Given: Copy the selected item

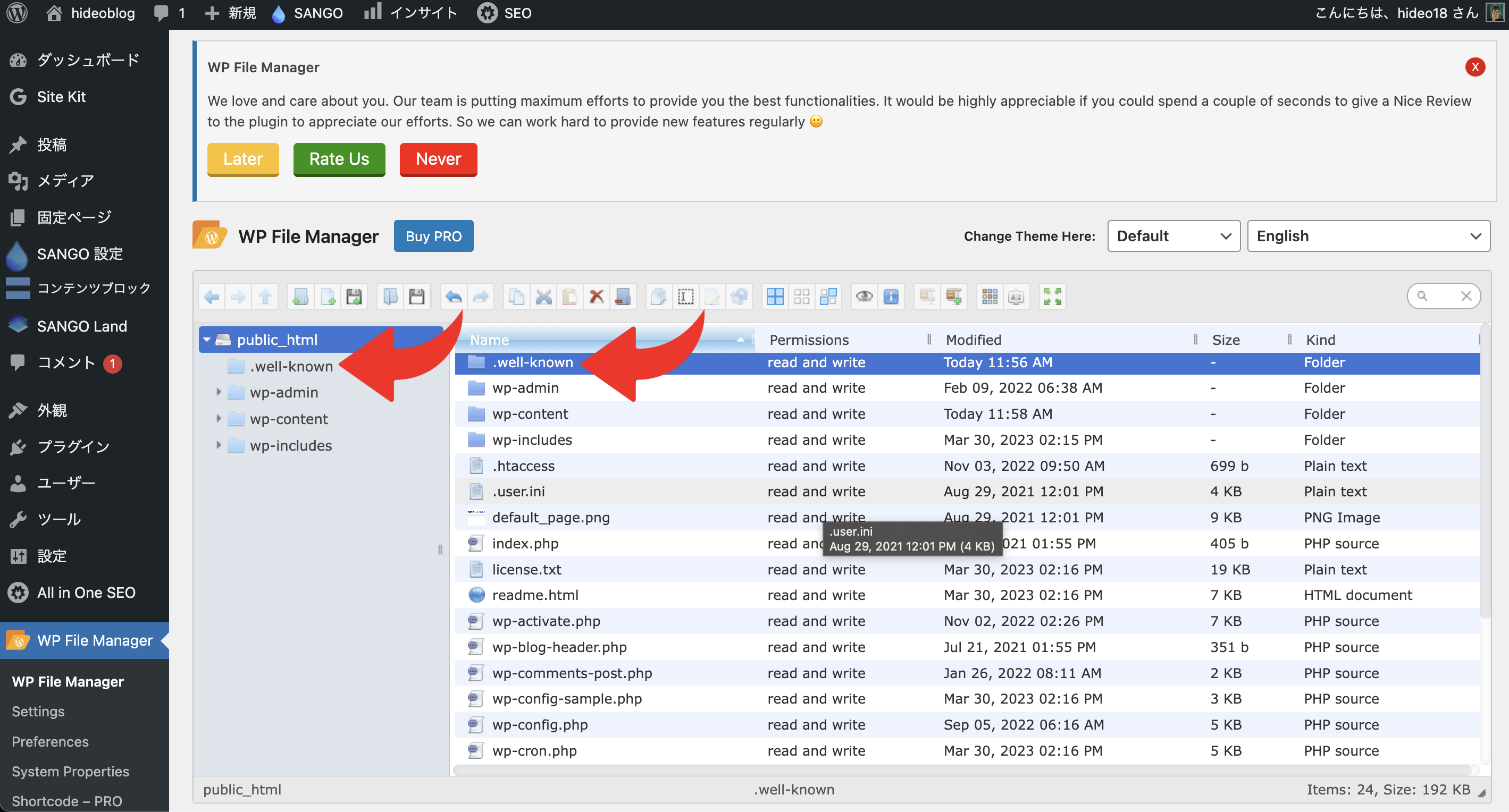Looking at the screenshot, I should (x=517, y=297).
